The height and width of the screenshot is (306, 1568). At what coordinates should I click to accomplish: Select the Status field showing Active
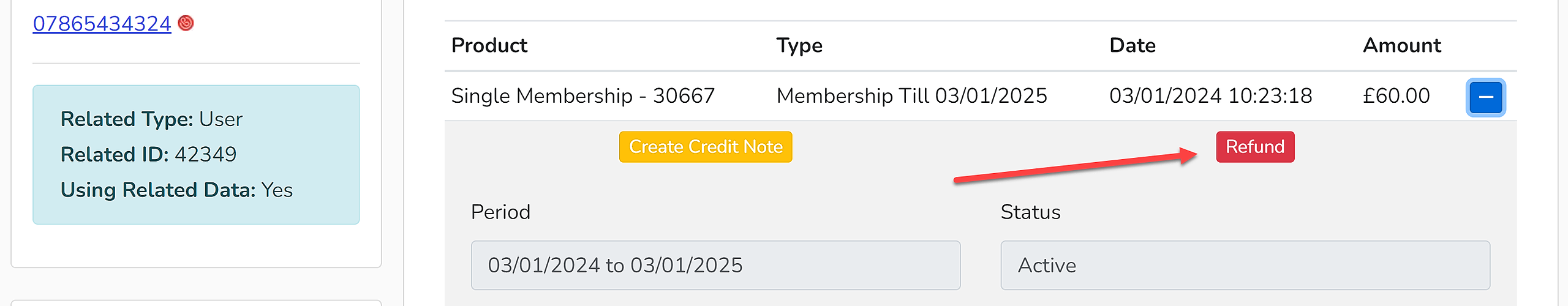[x=1245, y=265]
